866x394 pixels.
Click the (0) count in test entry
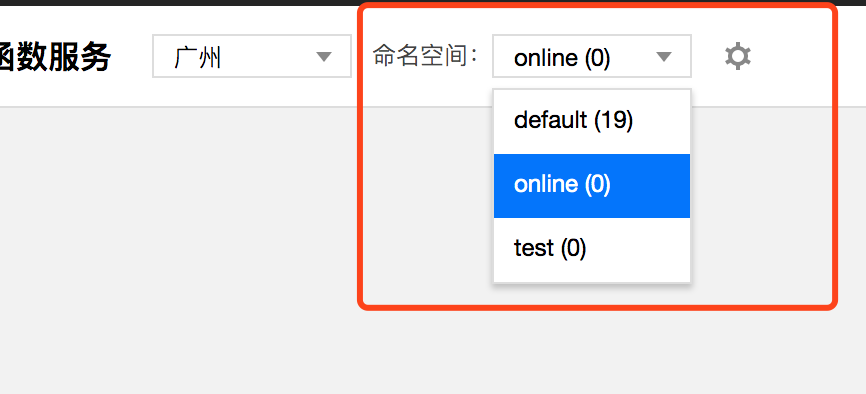[x=573, y=249]
